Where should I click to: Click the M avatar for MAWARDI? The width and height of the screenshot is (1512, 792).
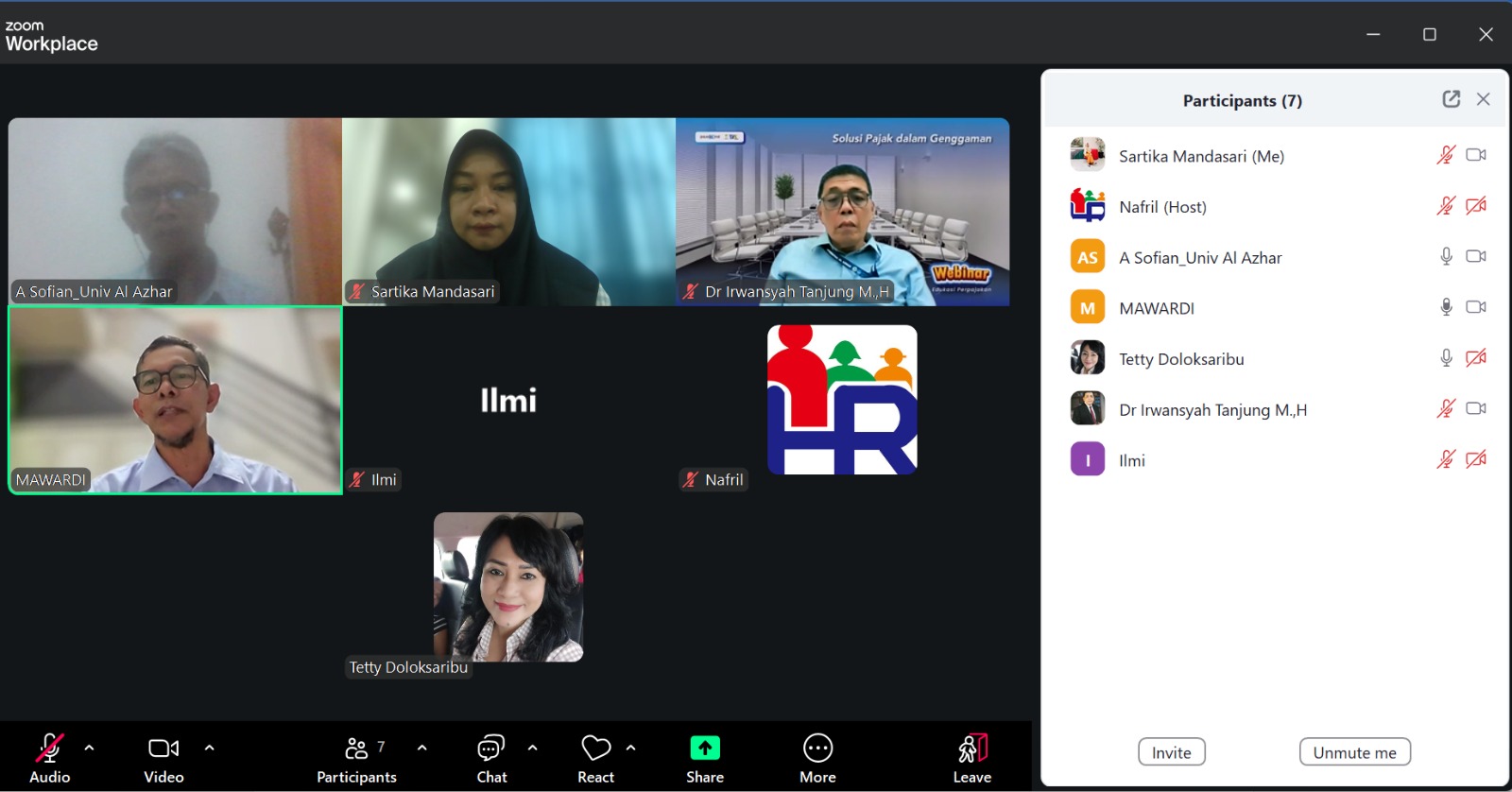click(1088, 308)
